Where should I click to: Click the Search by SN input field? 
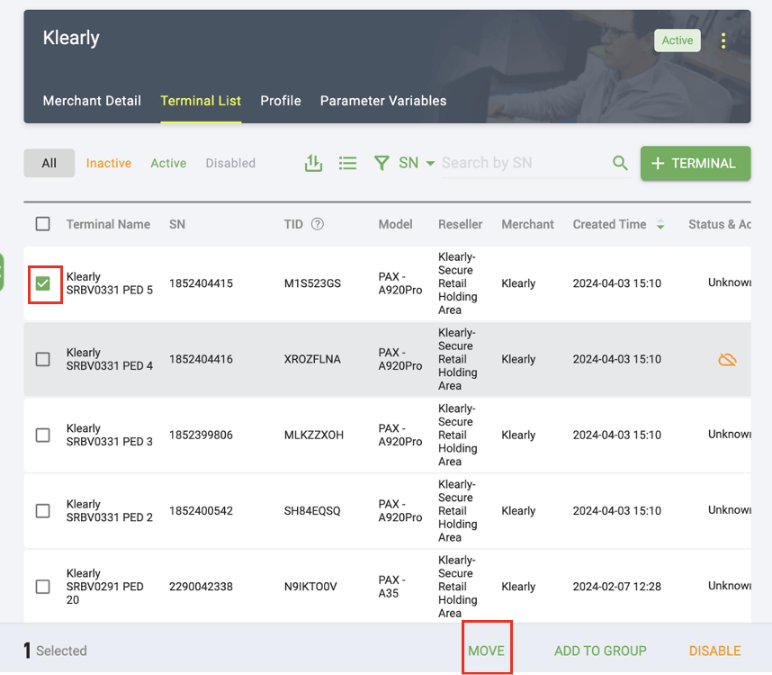(x=525, y=163)
